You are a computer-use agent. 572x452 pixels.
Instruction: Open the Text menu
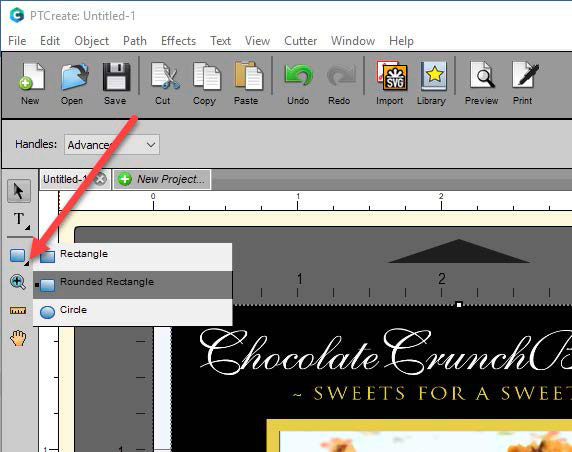point(221,41)
